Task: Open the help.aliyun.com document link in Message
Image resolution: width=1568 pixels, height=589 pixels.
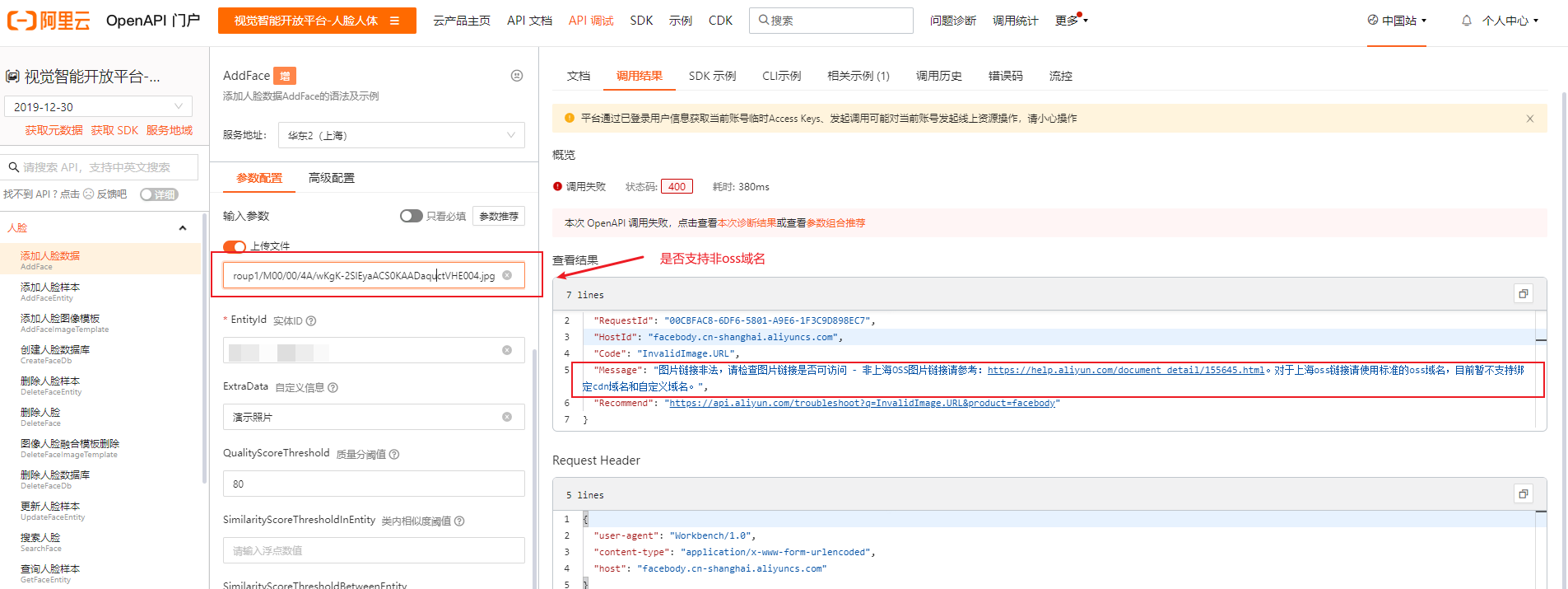Action: click(1126, 371)
